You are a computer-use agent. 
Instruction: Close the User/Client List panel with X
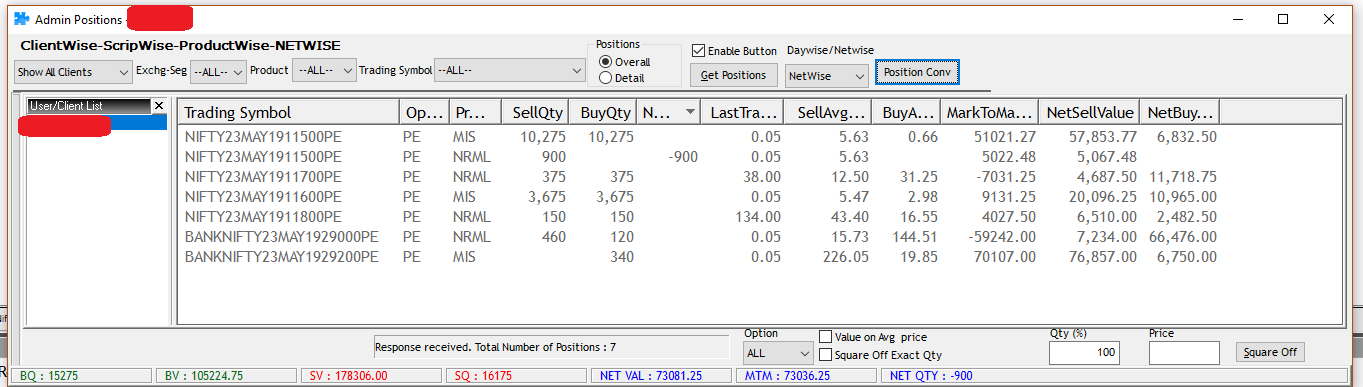coord(158,105)
